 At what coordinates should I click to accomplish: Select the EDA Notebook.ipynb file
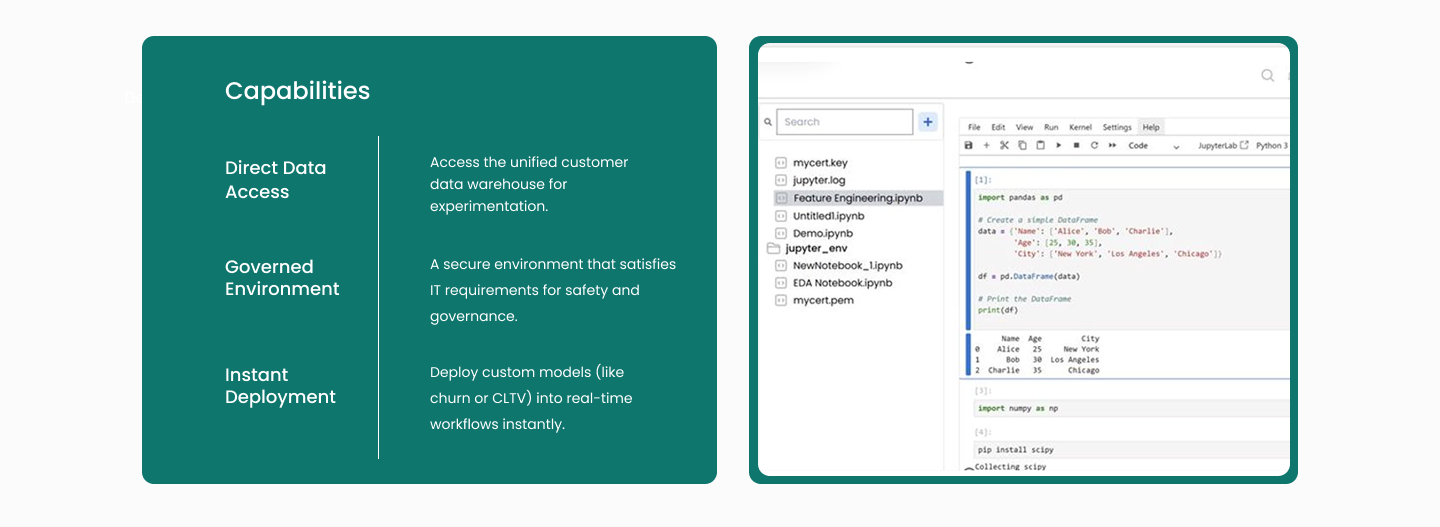pos(842,283)
